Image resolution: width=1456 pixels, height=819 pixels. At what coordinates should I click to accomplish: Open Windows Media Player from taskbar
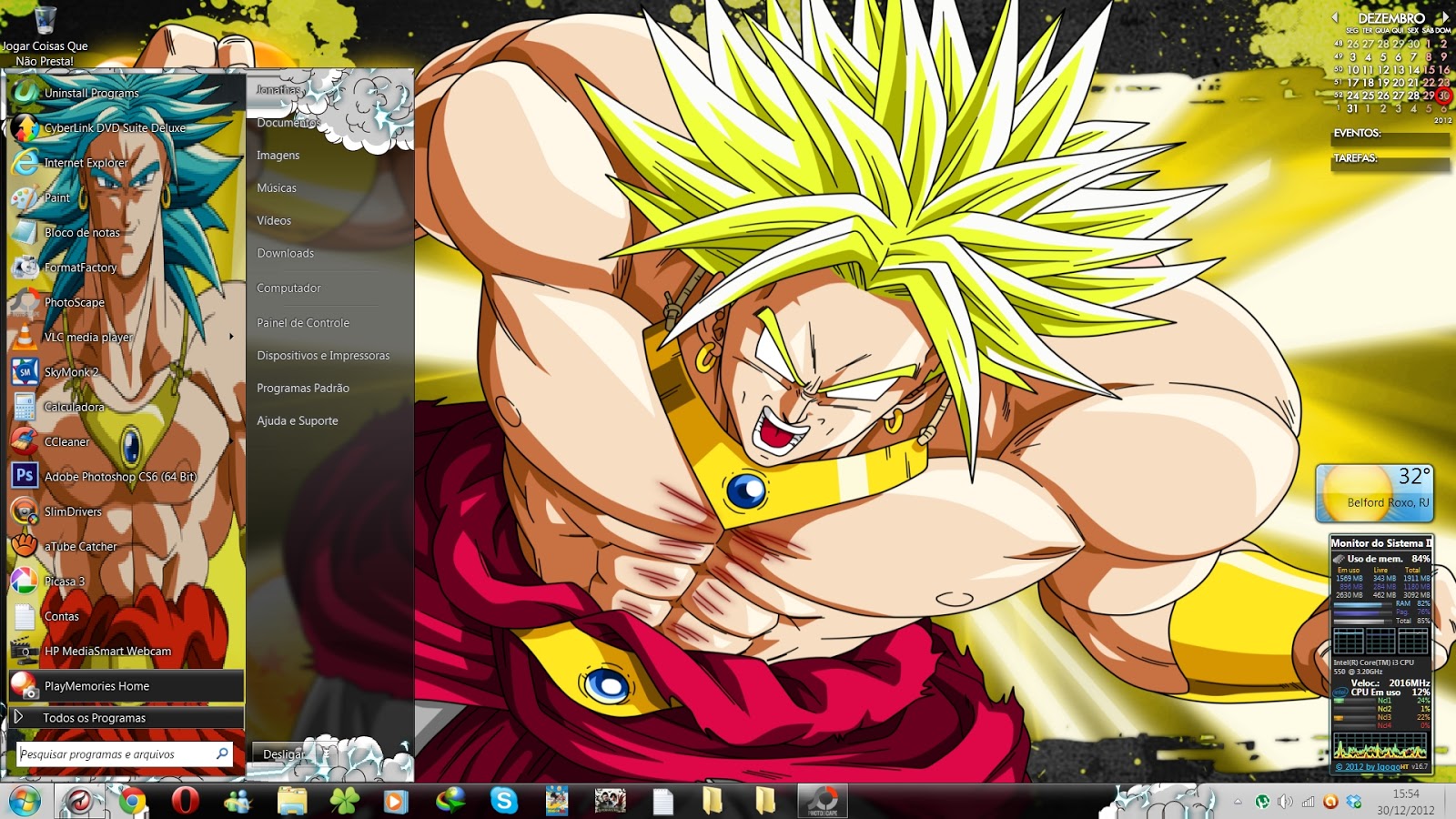point(396,802)
